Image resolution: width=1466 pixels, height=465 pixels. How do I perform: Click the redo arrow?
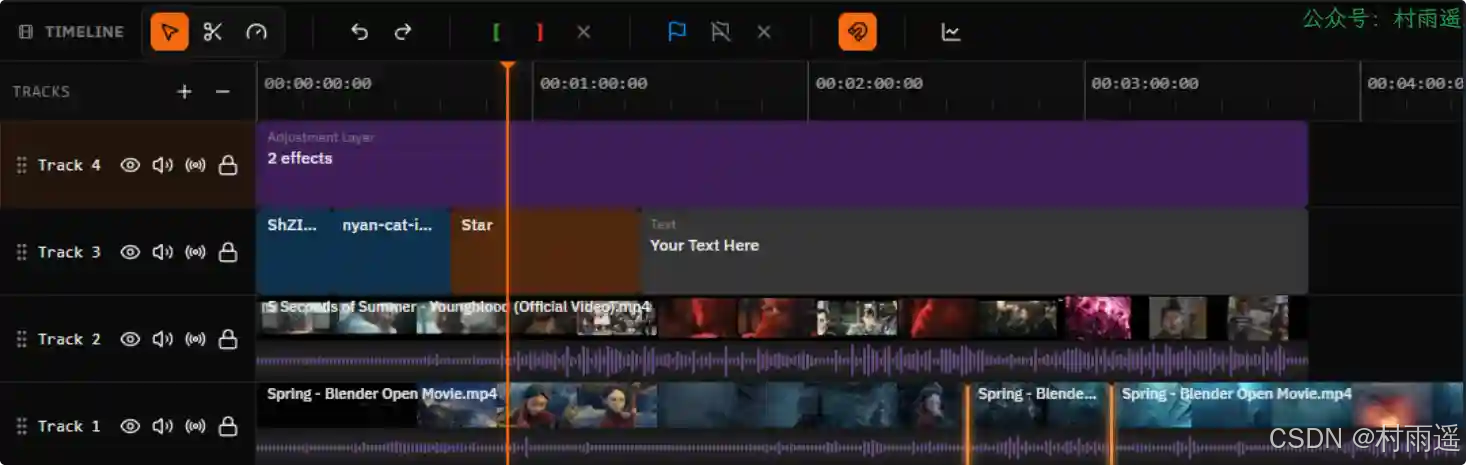[403, 32]
